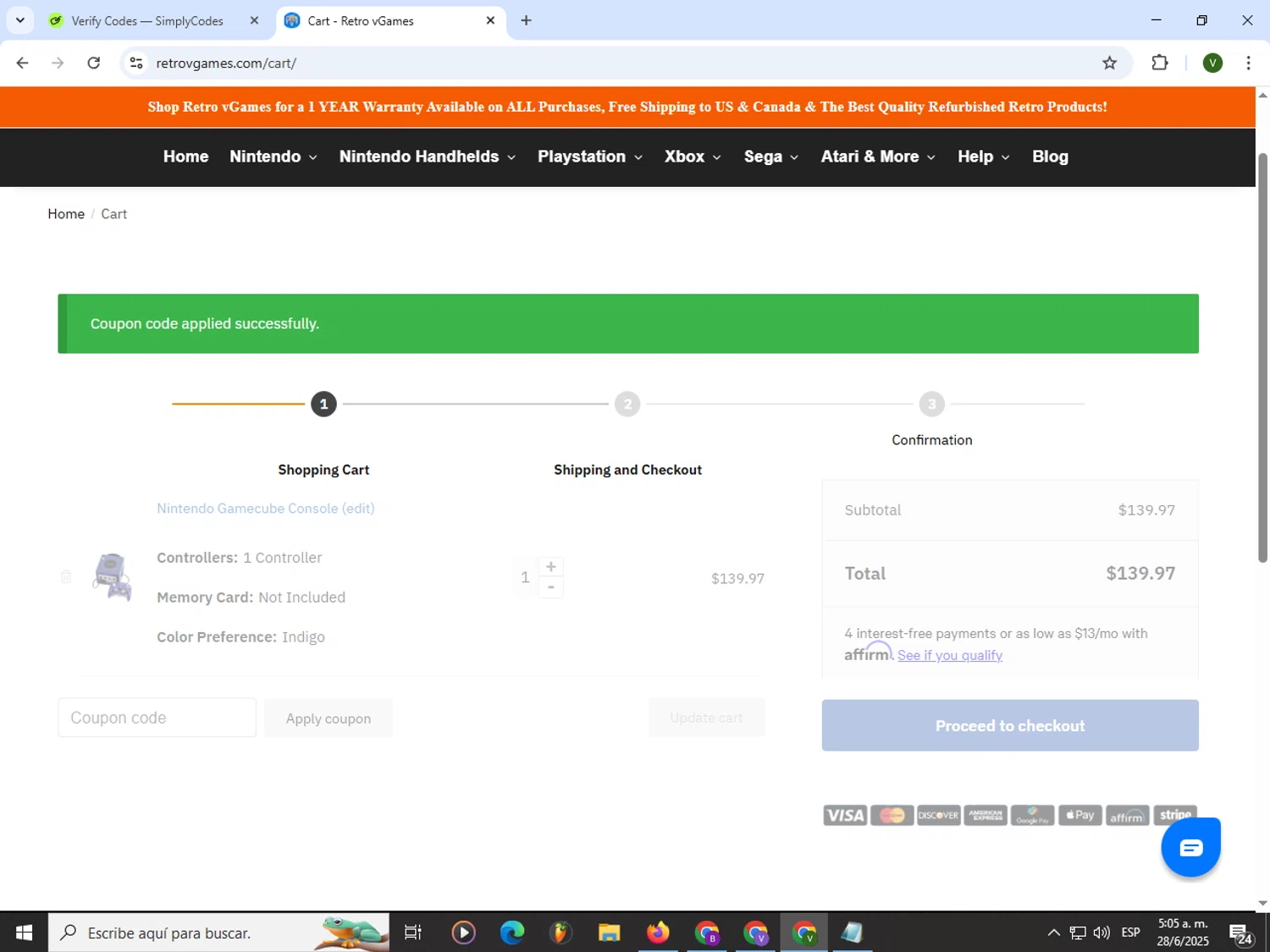Click the ESP language indicator

click(1130, 933)
